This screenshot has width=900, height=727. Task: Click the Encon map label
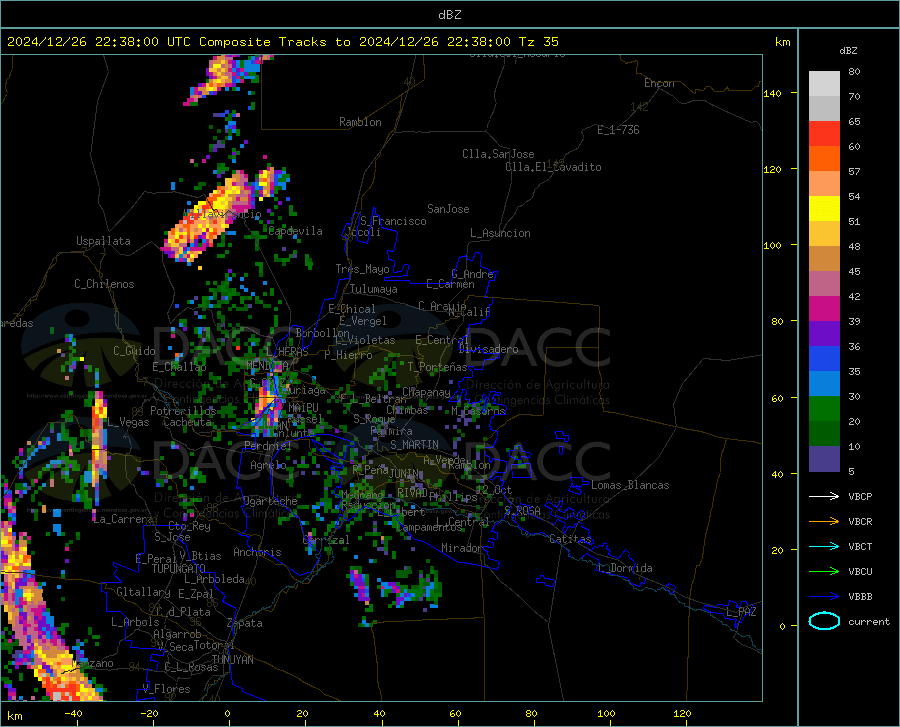point(659,83)
